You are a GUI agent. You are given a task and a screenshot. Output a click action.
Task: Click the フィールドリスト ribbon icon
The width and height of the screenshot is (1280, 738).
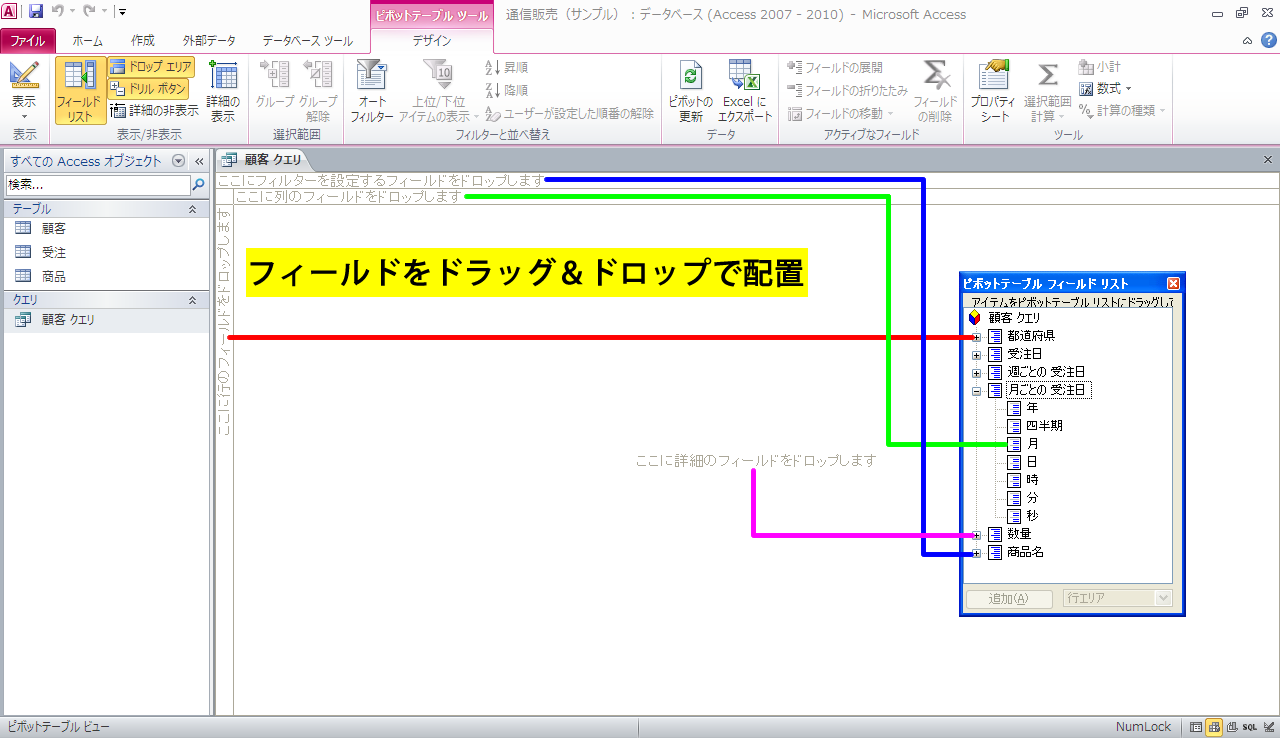click(81, 91)
